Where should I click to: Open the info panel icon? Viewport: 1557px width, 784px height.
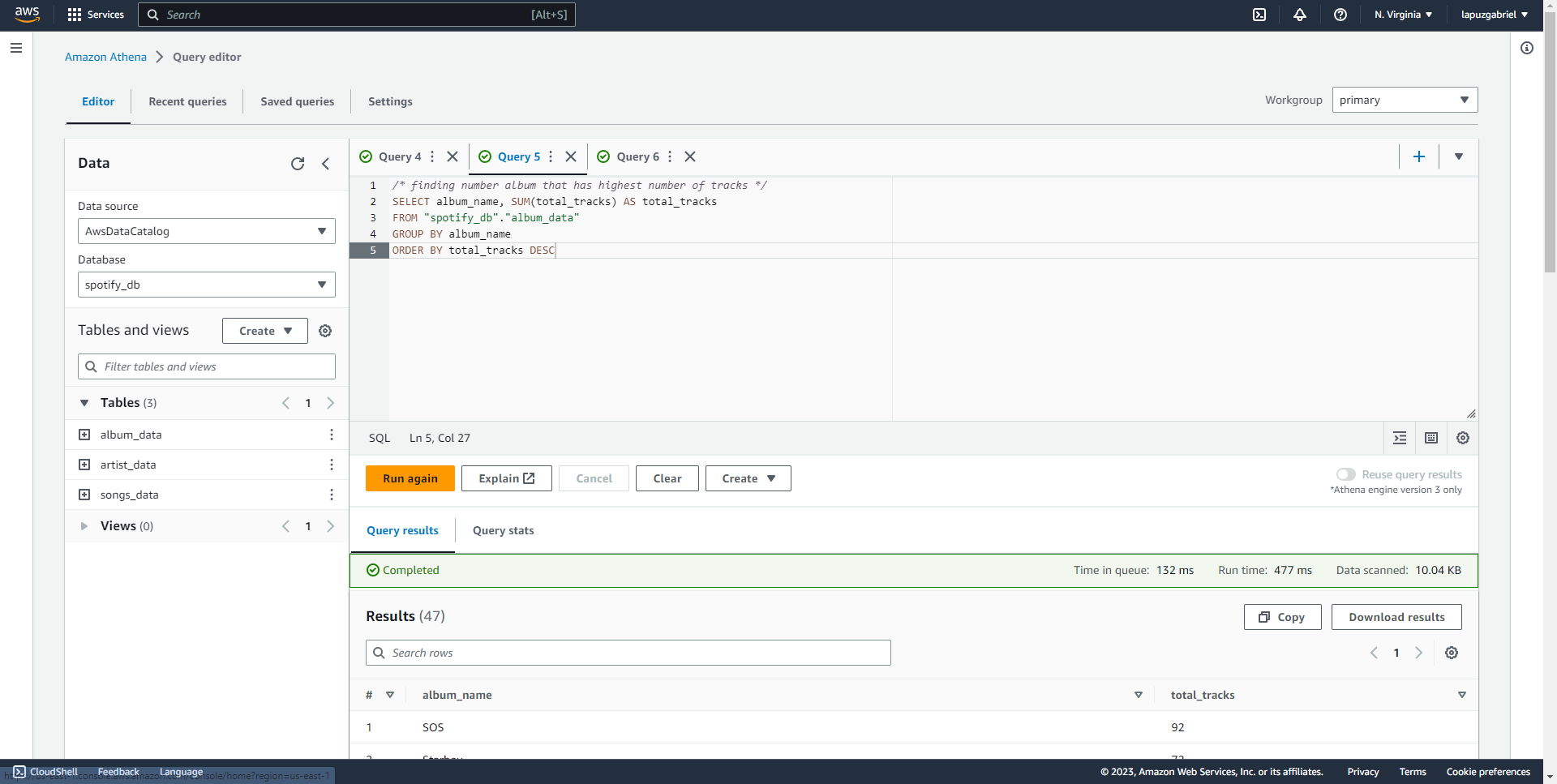tap(1527, 48)
